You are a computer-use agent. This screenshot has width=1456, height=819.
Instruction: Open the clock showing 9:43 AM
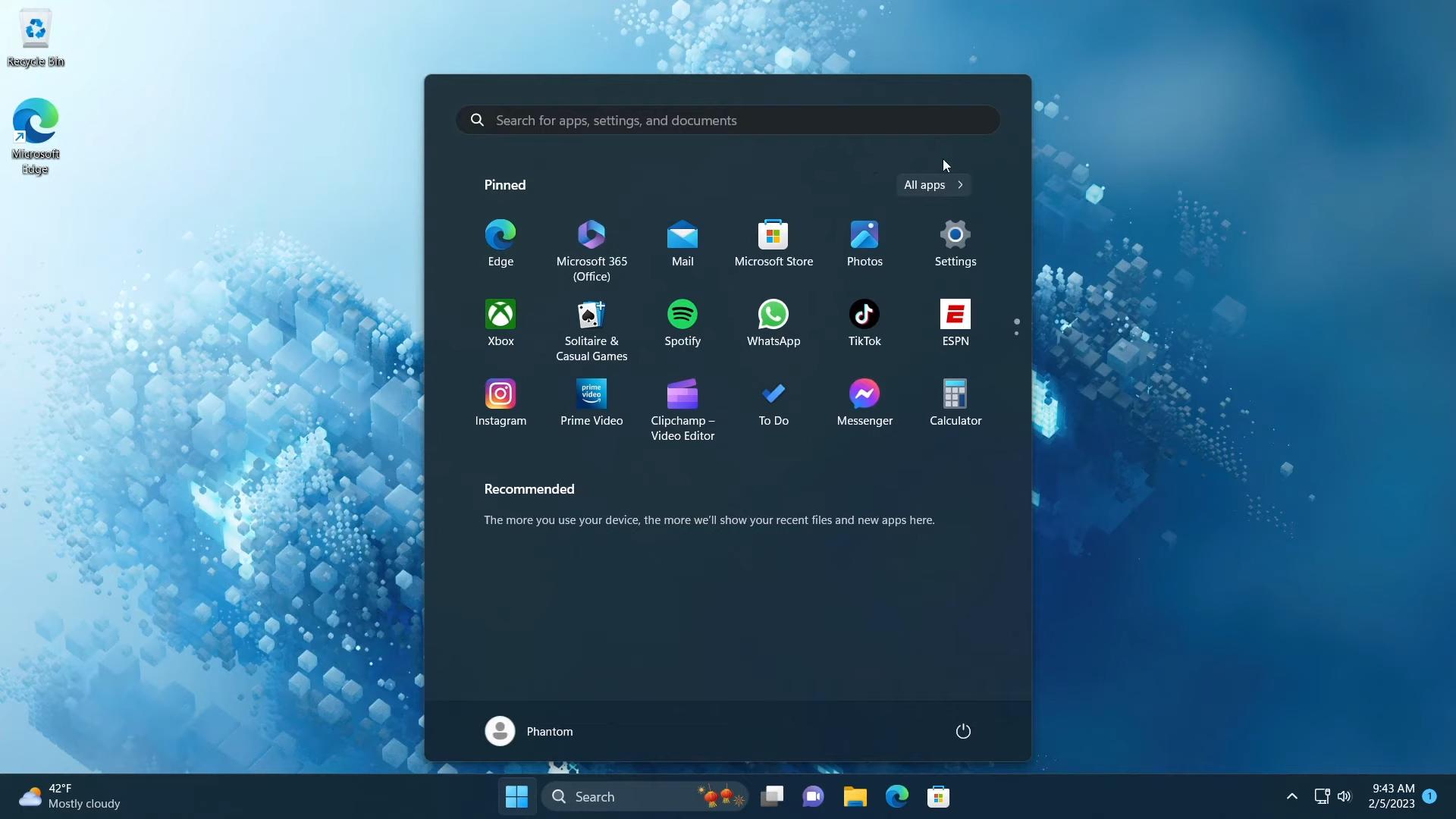[1392, 796]
